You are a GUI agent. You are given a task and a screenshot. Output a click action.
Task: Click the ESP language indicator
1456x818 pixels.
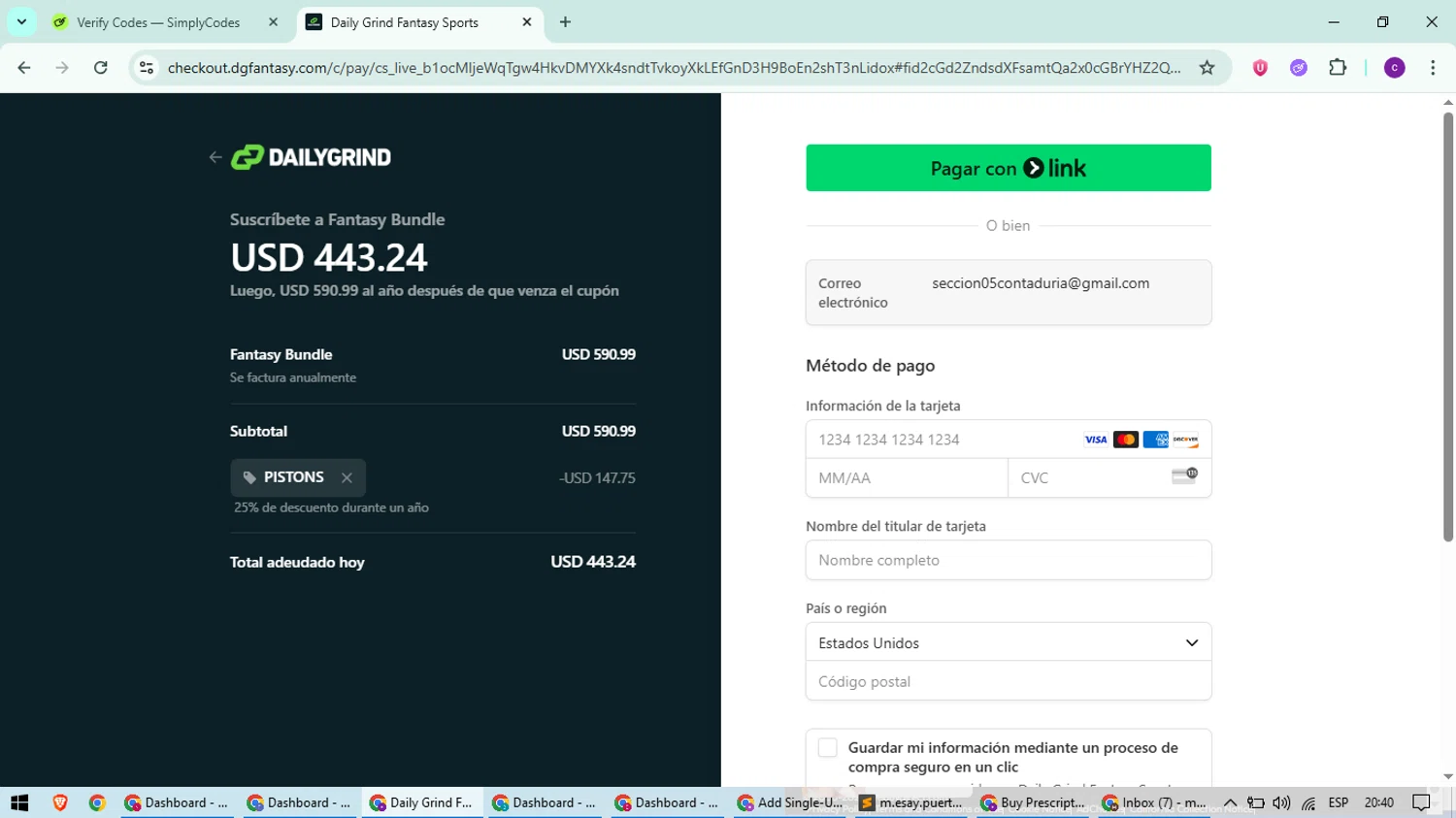[x=1339, y=802]
